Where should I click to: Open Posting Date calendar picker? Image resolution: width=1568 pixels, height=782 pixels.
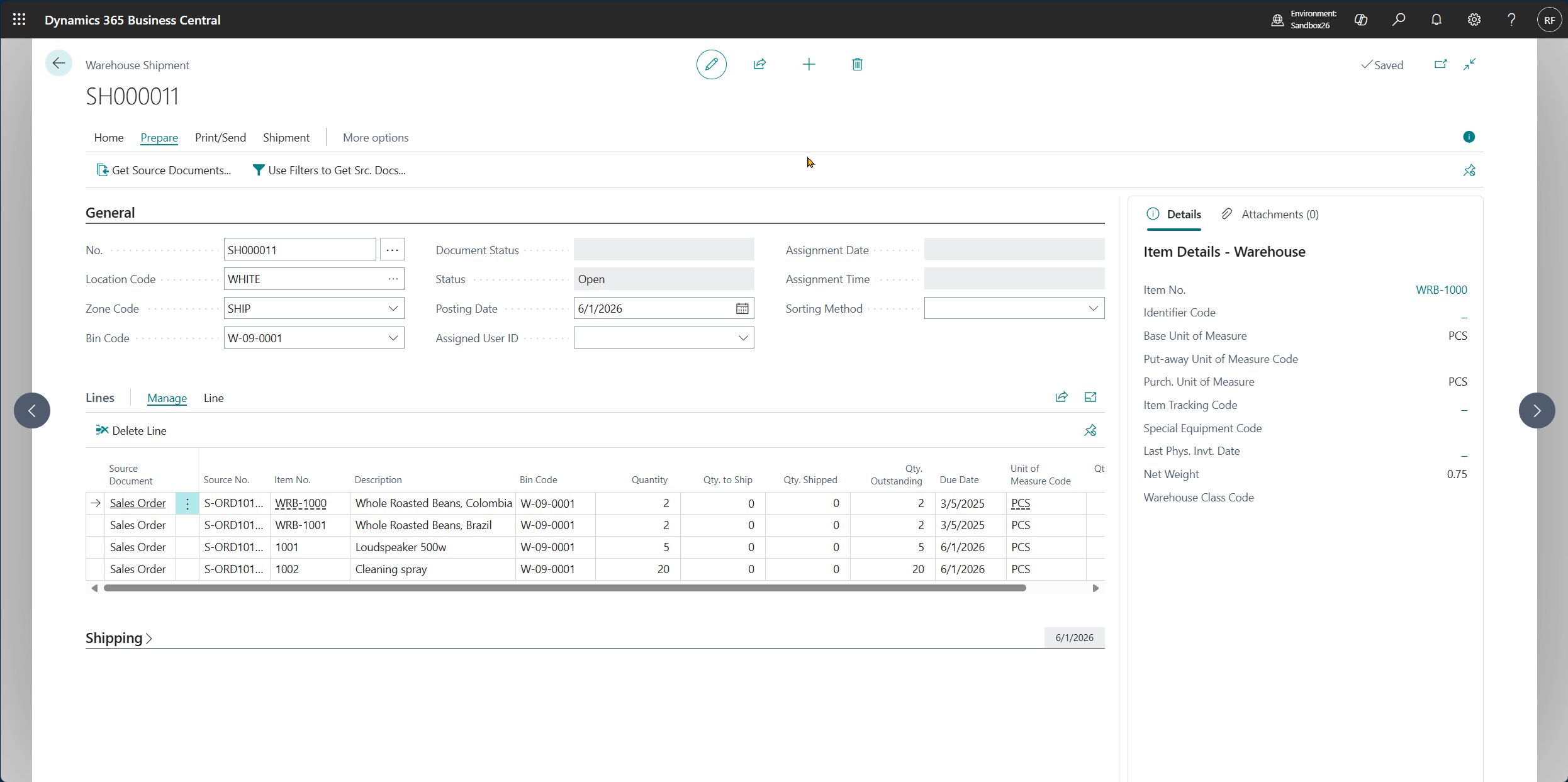[x=742, y=308]
